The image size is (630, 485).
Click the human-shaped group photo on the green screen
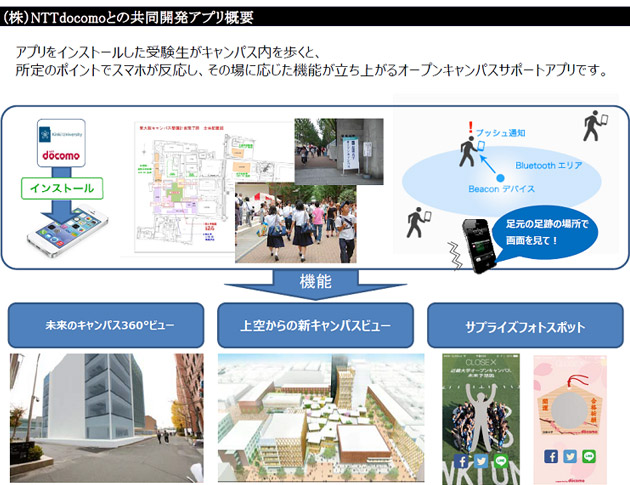click(x=481, y=416)
